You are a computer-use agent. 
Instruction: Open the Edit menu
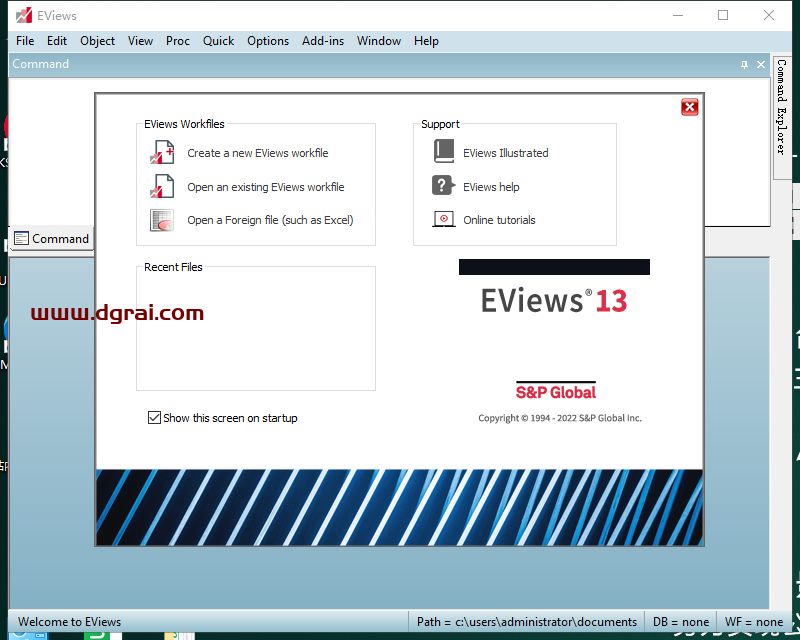click(x=57, y=41)
